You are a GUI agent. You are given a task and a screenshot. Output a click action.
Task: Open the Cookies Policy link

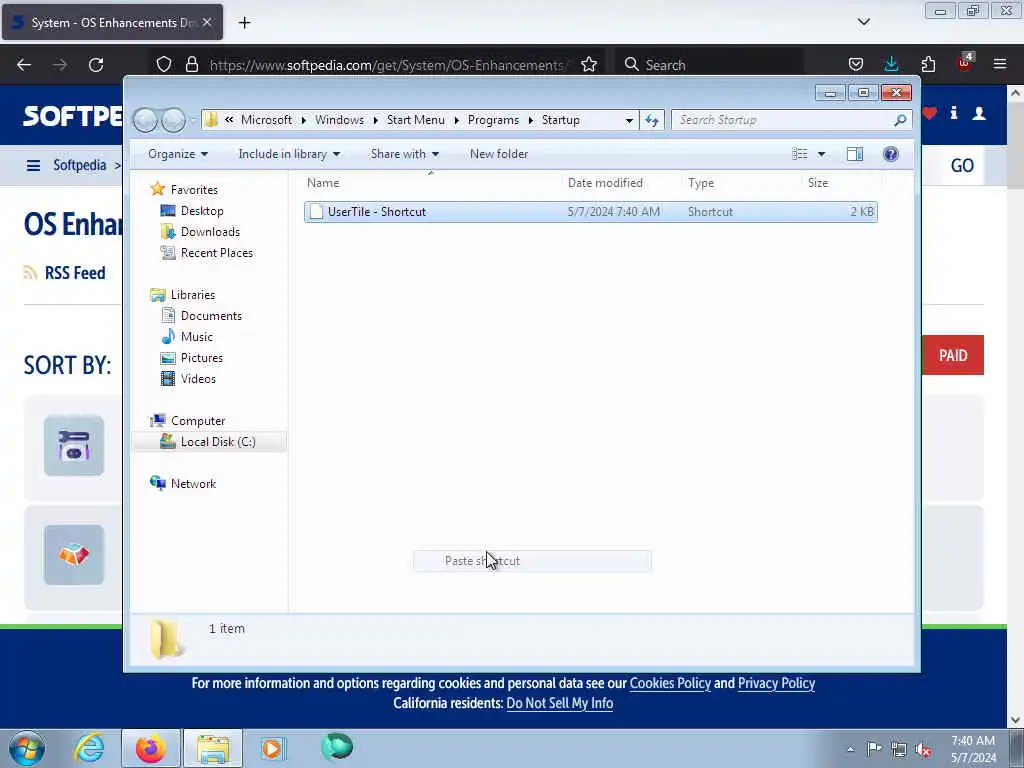click(670, 684)
